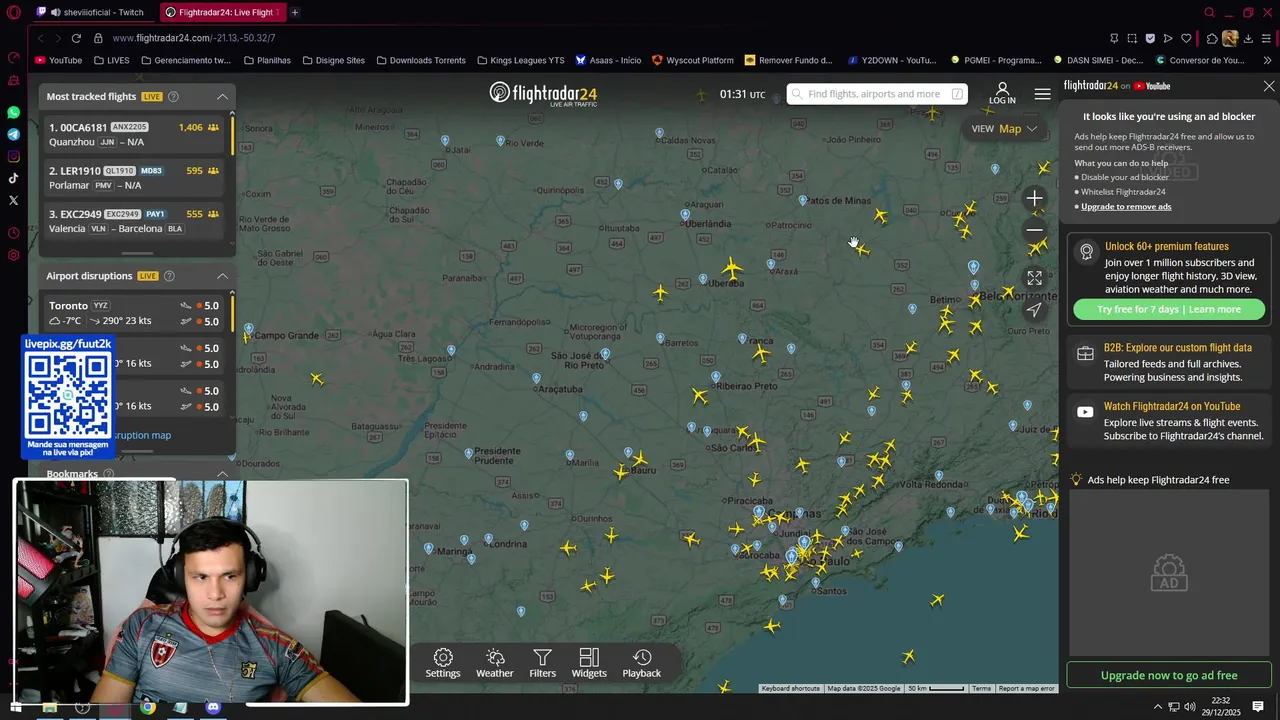Open Windows Start menu
The image size is (1280, 720).
click(15, 707)
